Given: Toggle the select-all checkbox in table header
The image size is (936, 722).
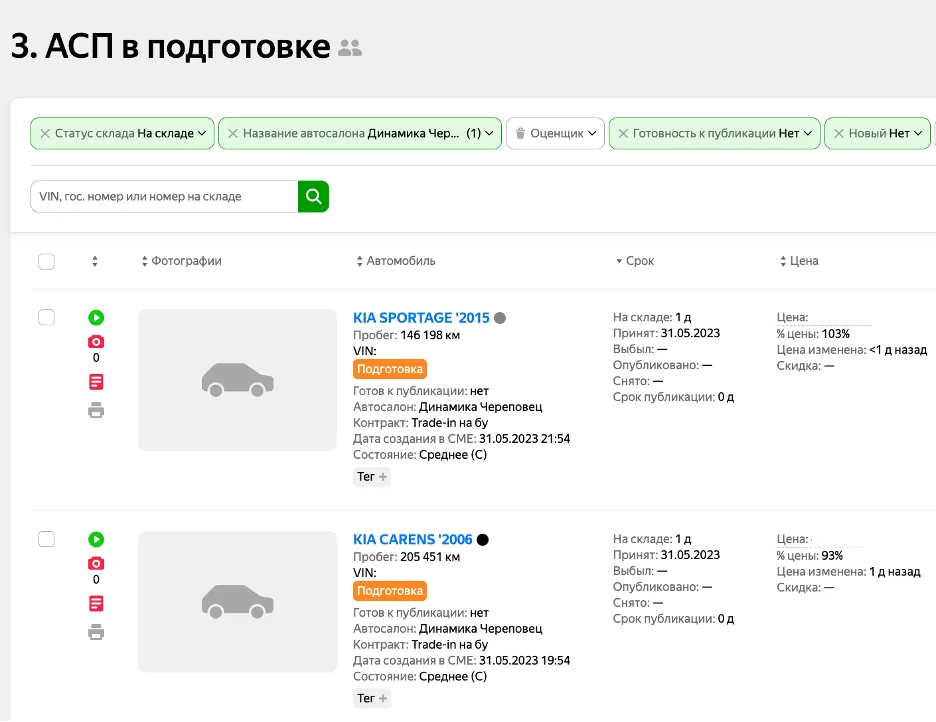Looking at the screenshot, I should (46, 261).
